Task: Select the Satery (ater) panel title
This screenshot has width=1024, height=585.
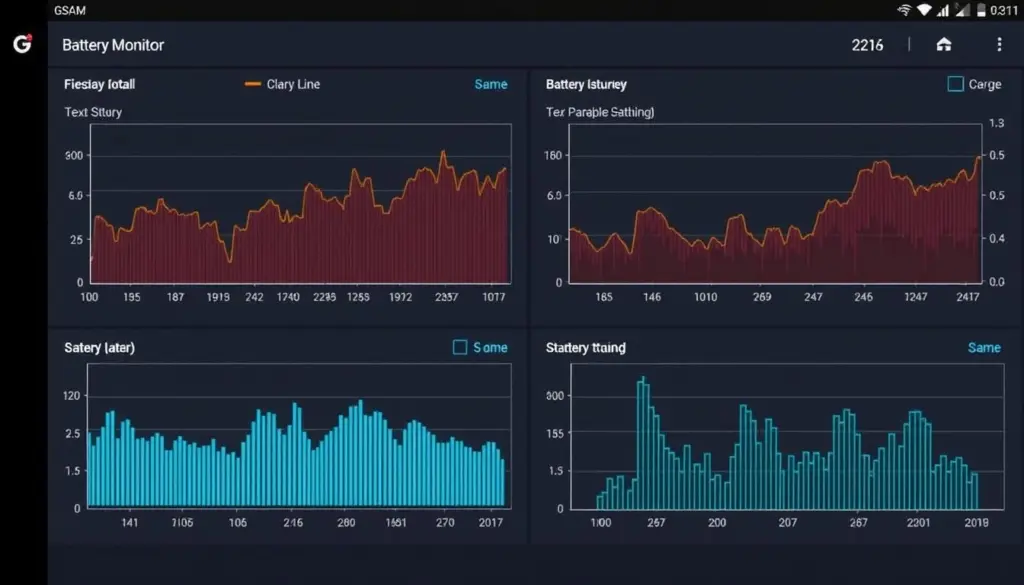Action: pyautogui.click(x=99, y=347)
